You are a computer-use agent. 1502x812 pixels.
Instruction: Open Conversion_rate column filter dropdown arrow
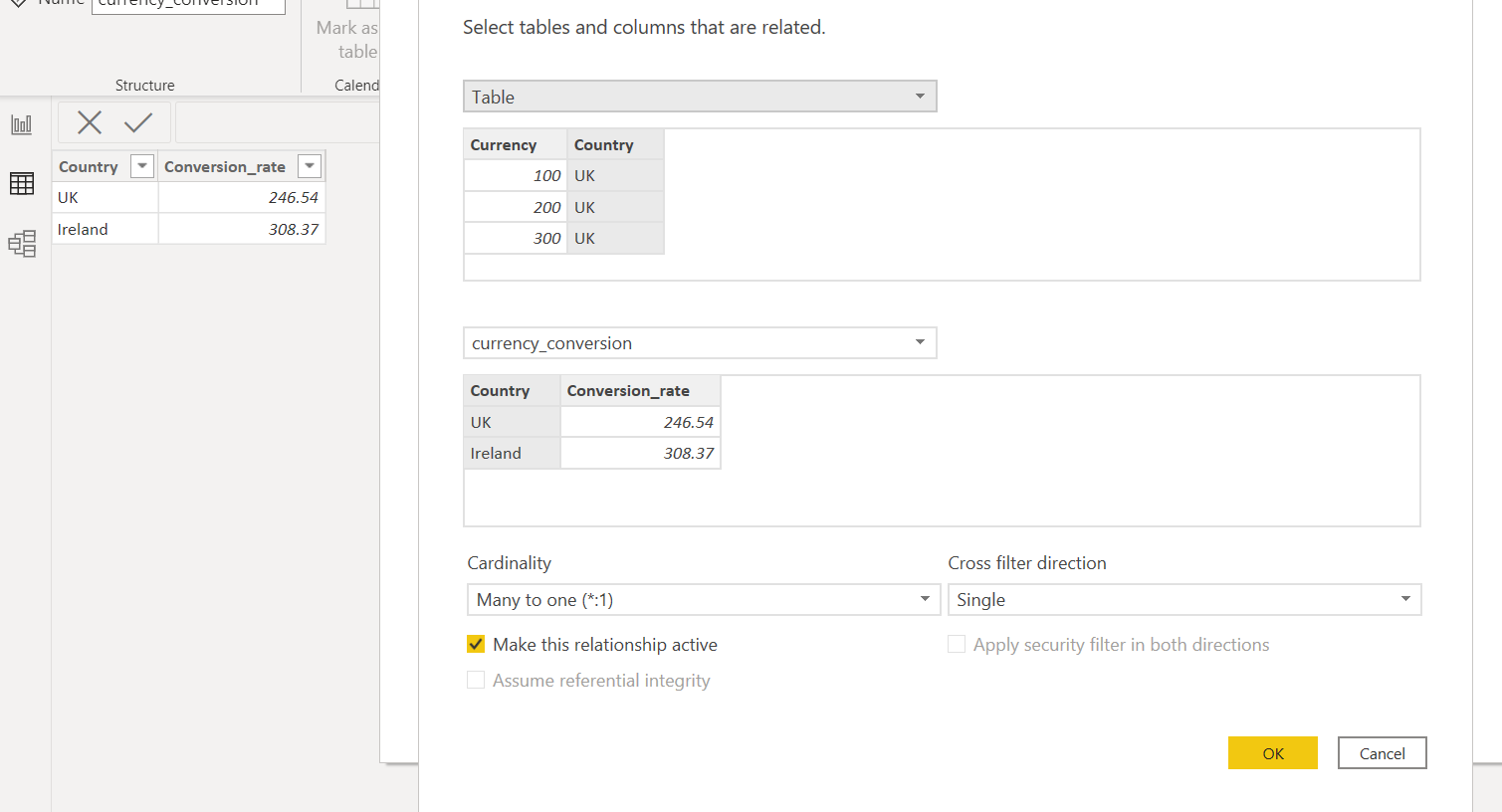click(x=310, y=166)
